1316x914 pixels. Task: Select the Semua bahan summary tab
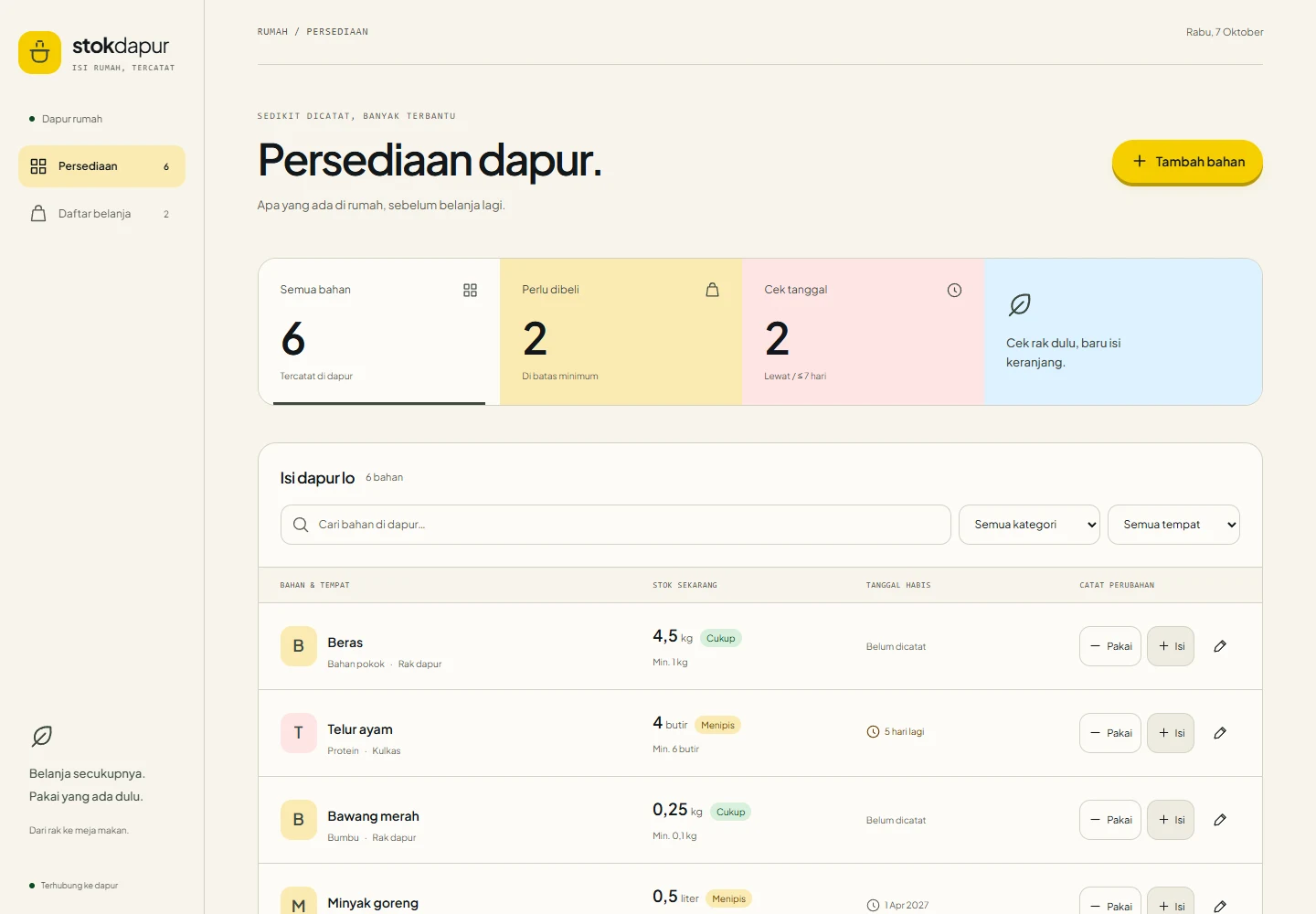click(x=379, y=332)
